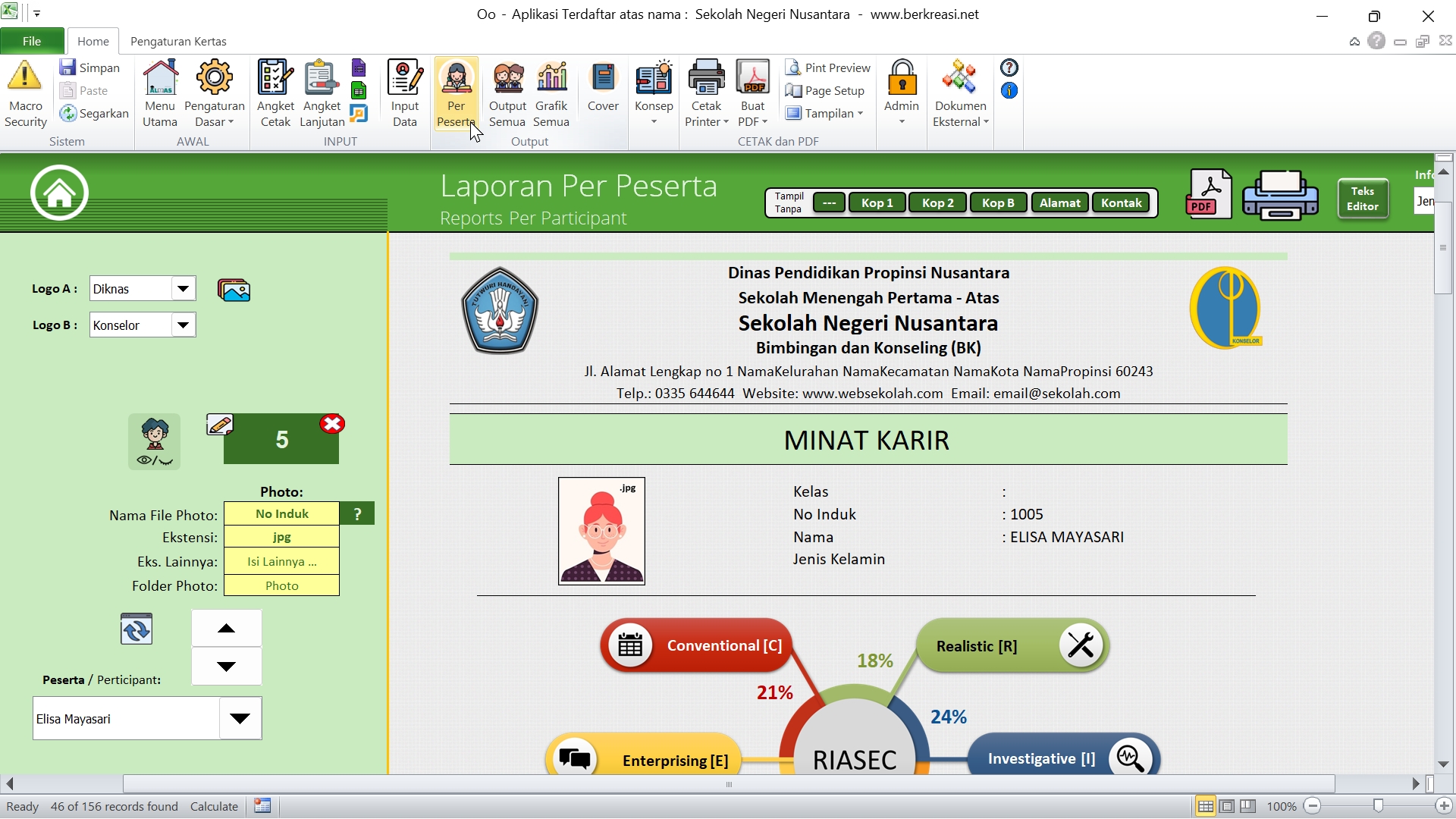Click the zoom slider handle in status bar
The image size is (1456, 819).
tap(1378, 806)
